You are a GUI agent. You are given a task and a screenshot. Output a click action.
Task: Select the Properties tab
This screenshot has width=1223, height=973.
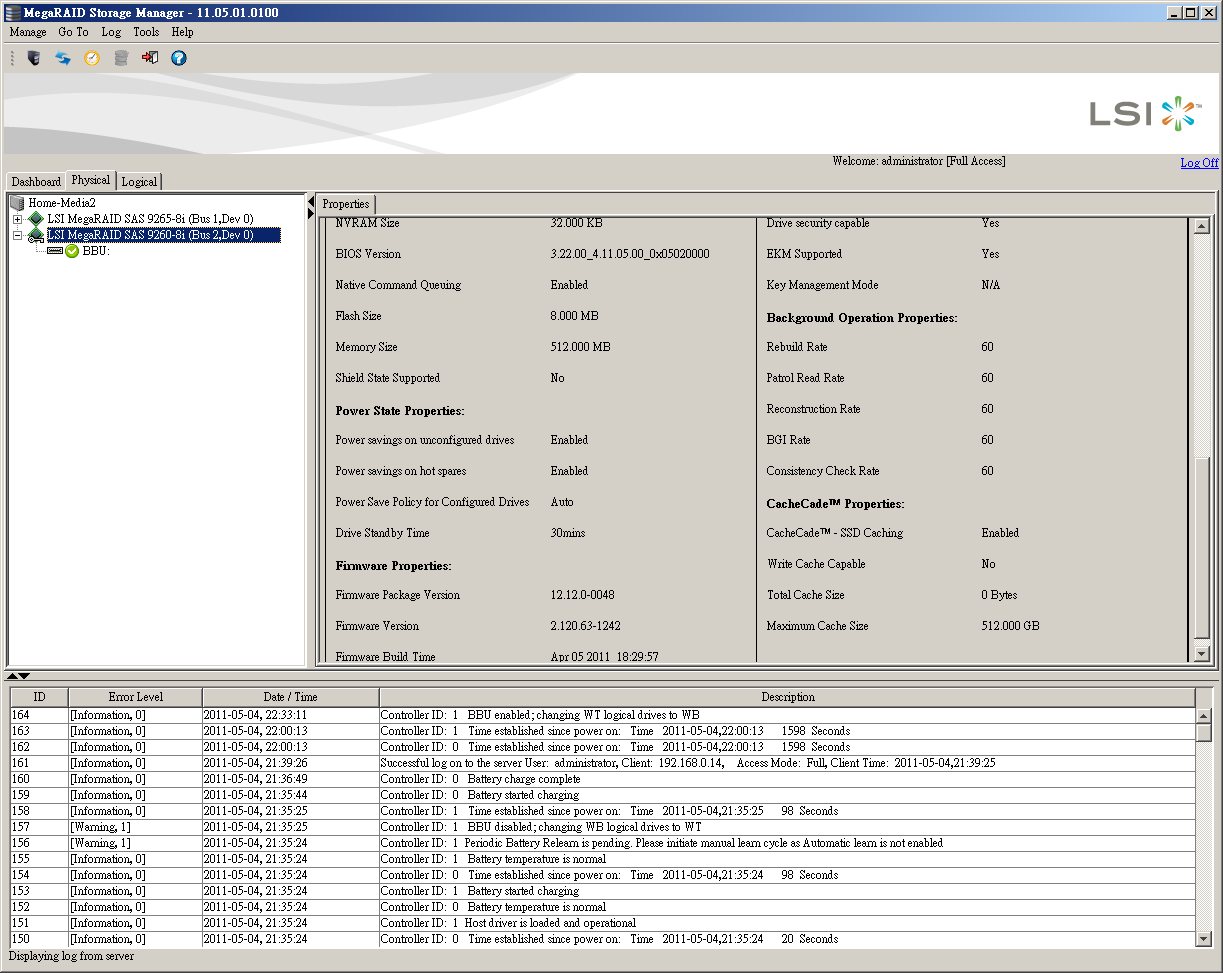click(346, 204)
